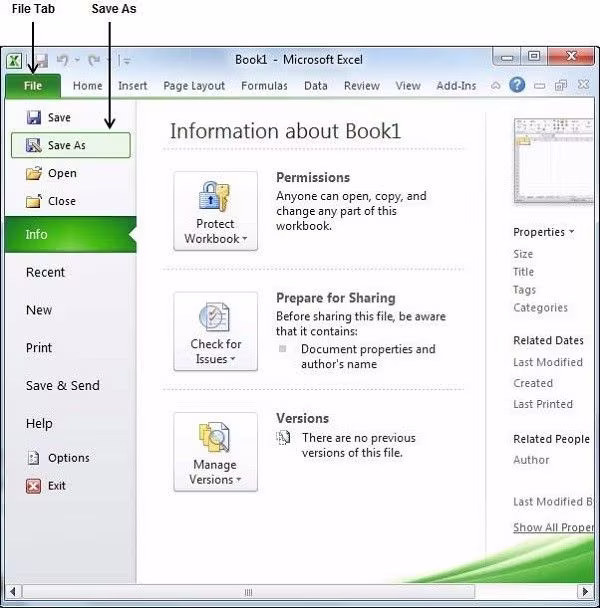Select the New section
600x608 pixels.
tap(71, 310)
